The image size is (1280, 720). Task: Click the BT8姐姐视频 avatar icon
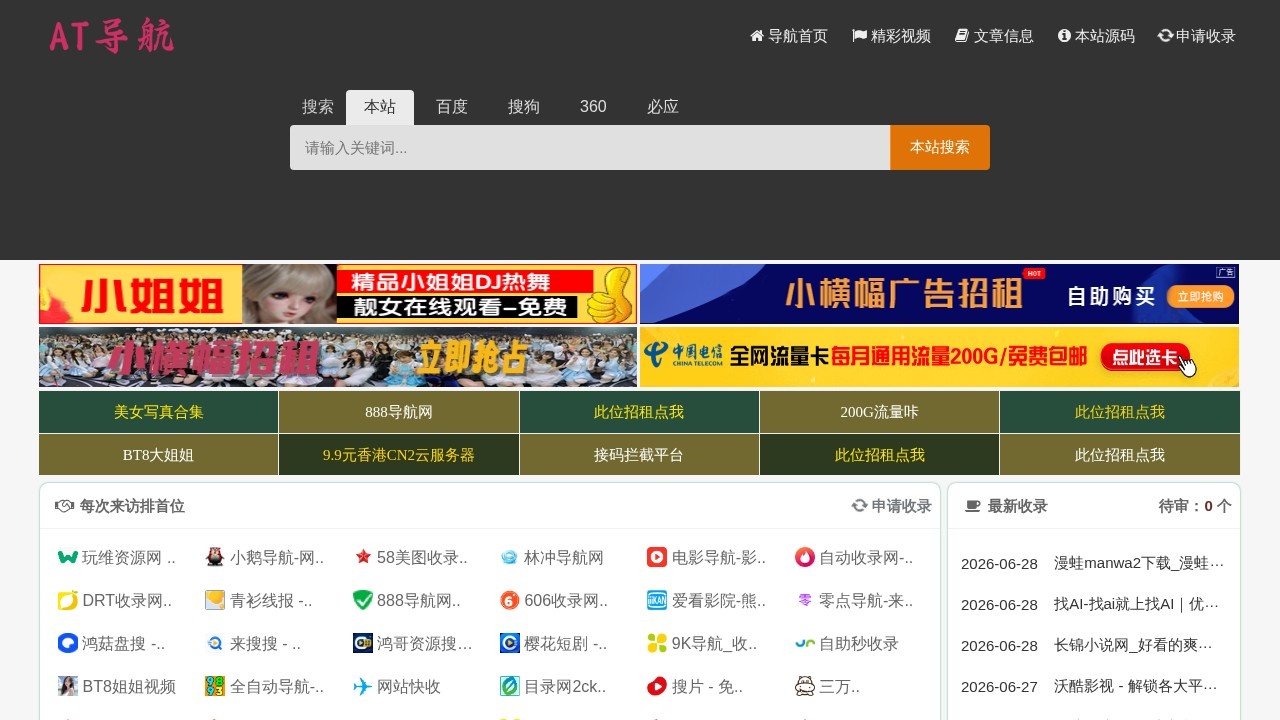pos(68,687)
